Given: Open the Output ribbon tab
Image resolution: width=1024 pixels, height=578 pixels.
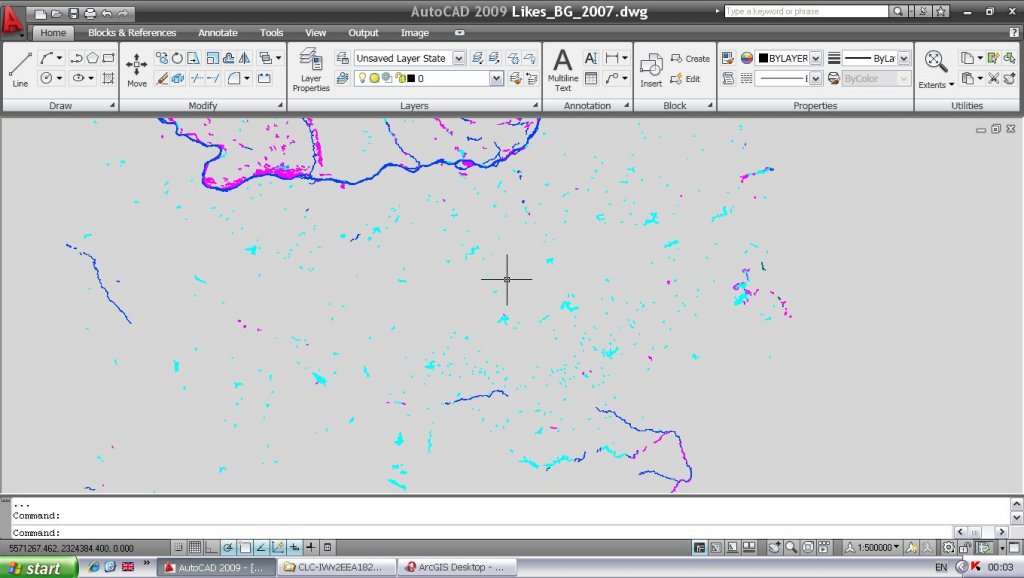Looking at the screenshot, I should [363, 33].
